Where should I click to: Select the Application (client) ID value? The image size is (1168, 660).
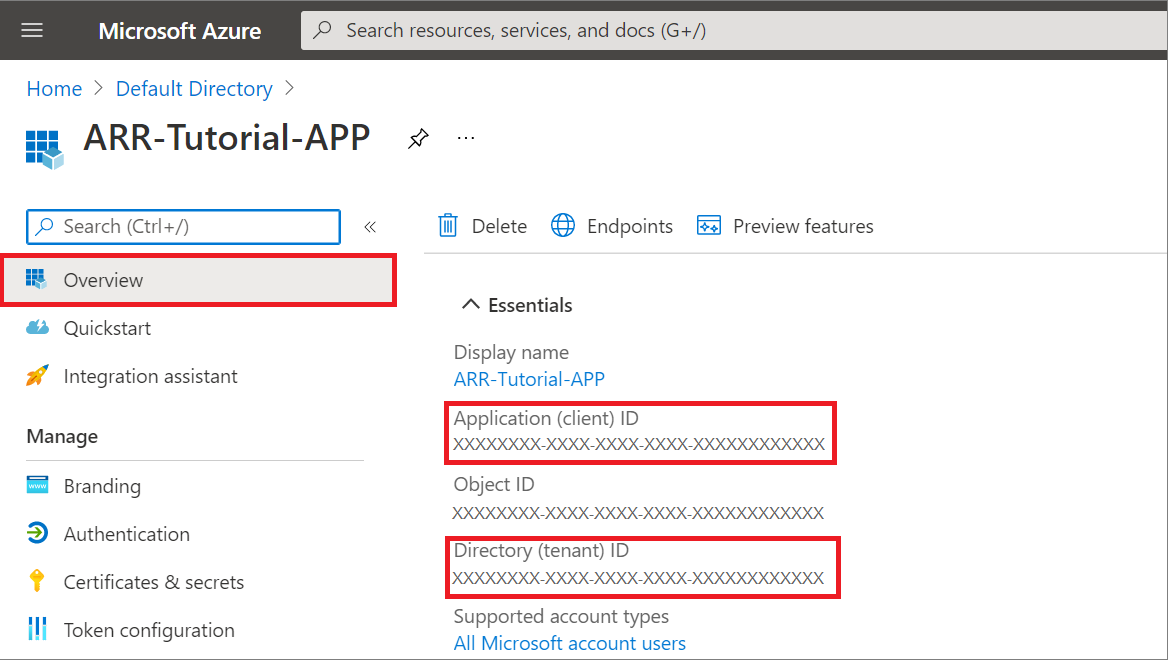(x=639, y=445)
